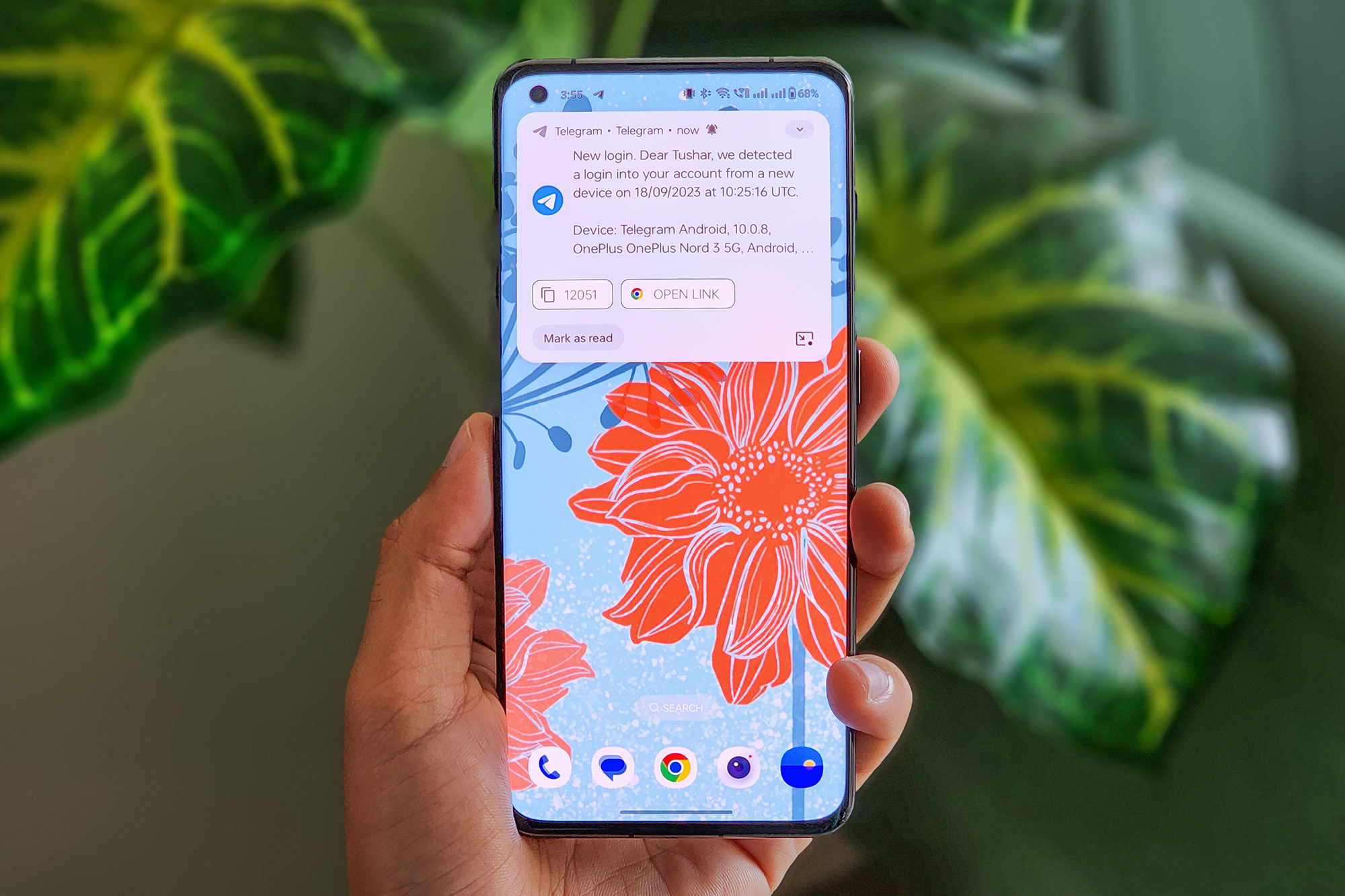Tap the OPEN LINK button in notification
Viewport: 1345px width, 896px height.
pyautogui.click(x=677, y=293)
